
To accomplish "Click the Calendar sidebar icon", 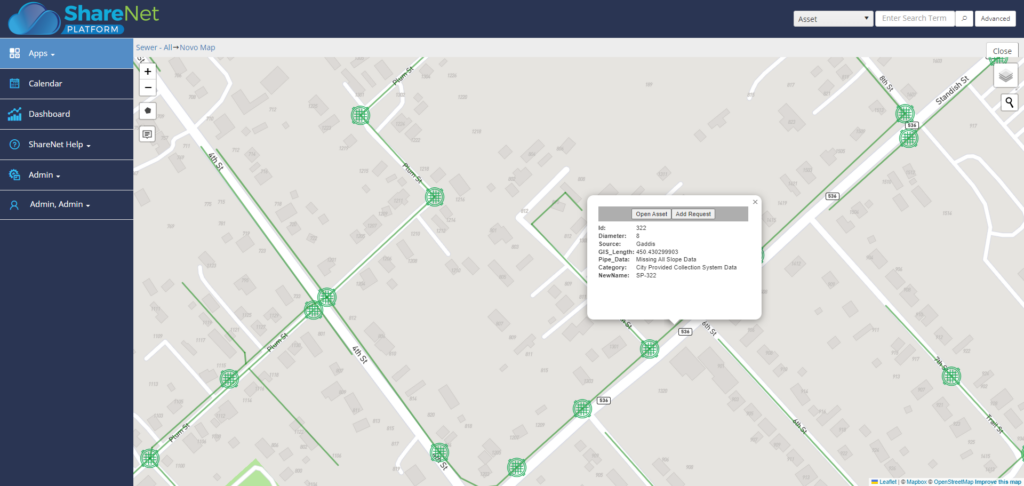I will (x=14, y=84).
